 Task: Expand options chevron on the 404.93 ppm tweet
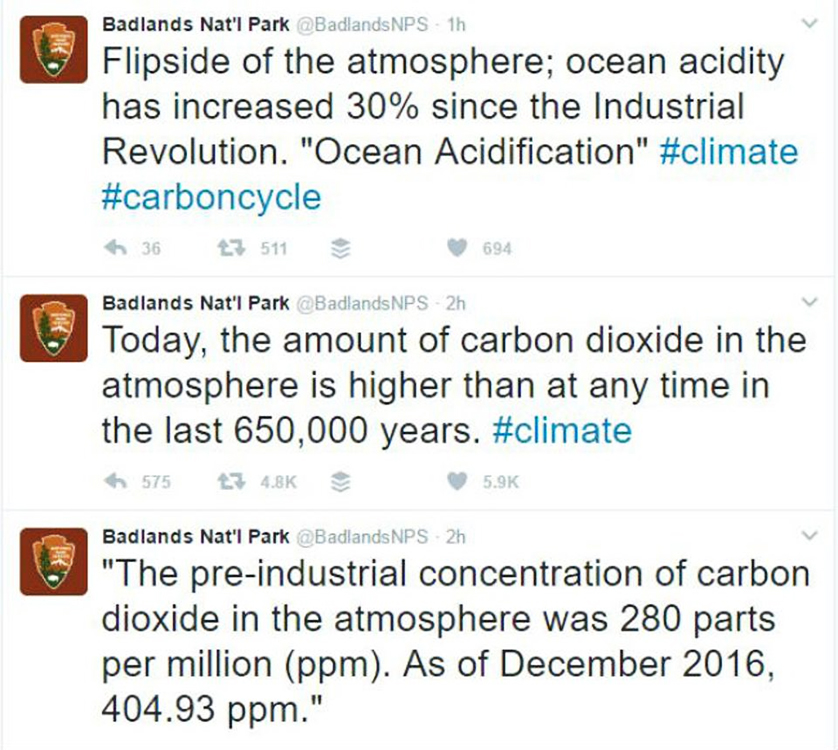811,535
